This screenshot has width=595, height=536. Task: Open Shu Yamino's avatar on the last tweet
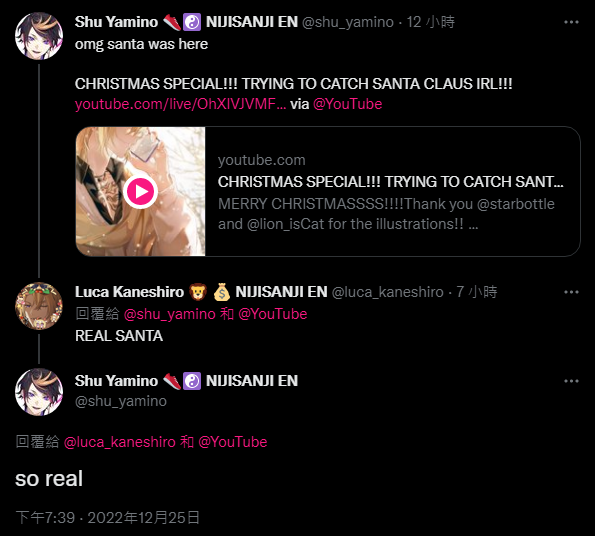(39, 392)
